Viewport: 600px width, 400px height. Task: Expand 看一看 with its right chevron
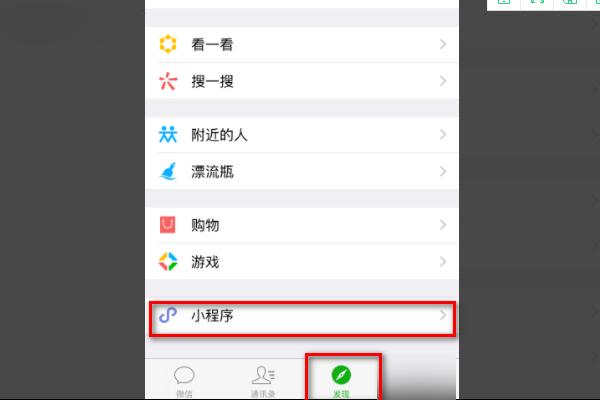pyautogui.click(x=443, y=44)
